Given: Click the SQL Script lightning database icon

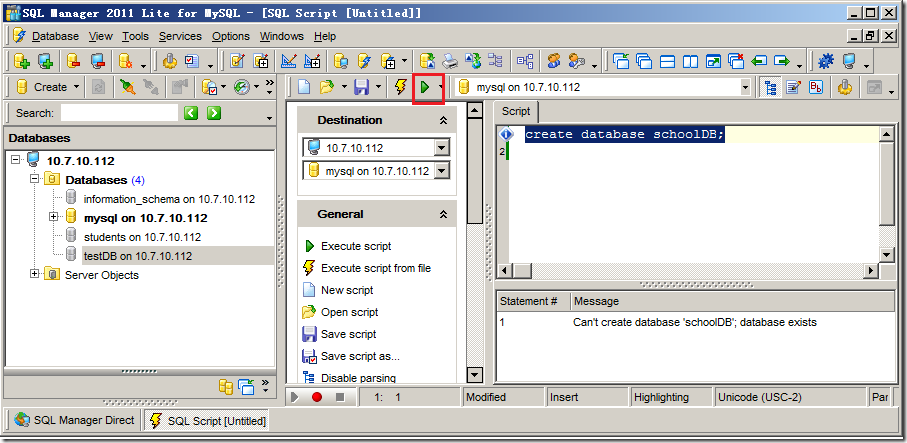Looking at the screenshot, I should [x=364, y=61].
